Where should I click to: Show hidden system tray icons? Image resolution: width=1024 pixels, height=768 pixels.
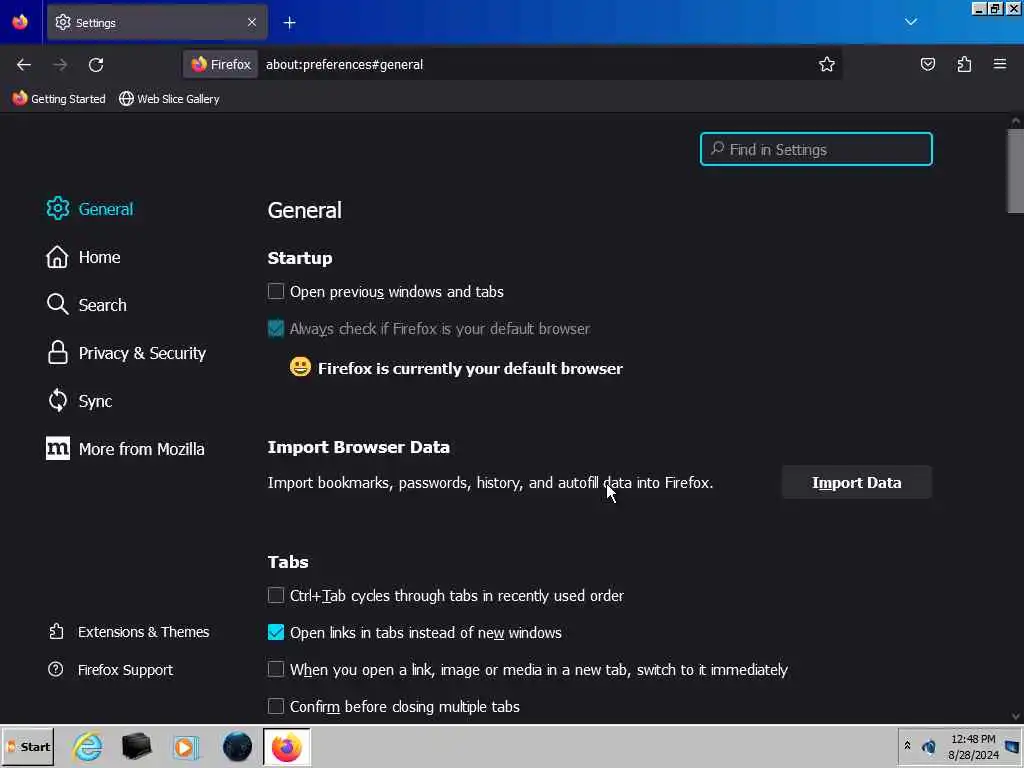[x=907, y=746]
